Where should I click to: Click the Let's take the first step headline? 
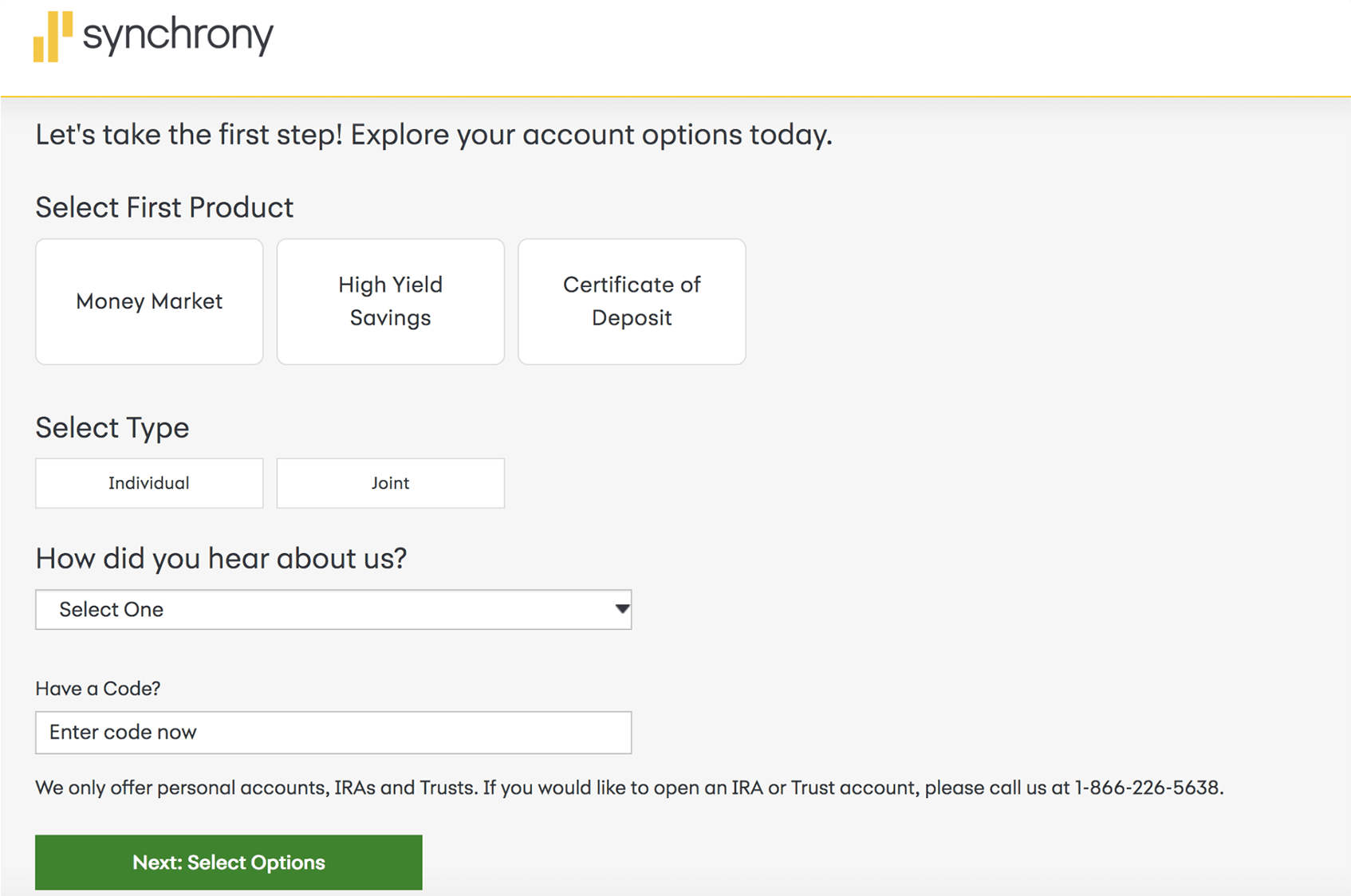[x=433, y=135]
